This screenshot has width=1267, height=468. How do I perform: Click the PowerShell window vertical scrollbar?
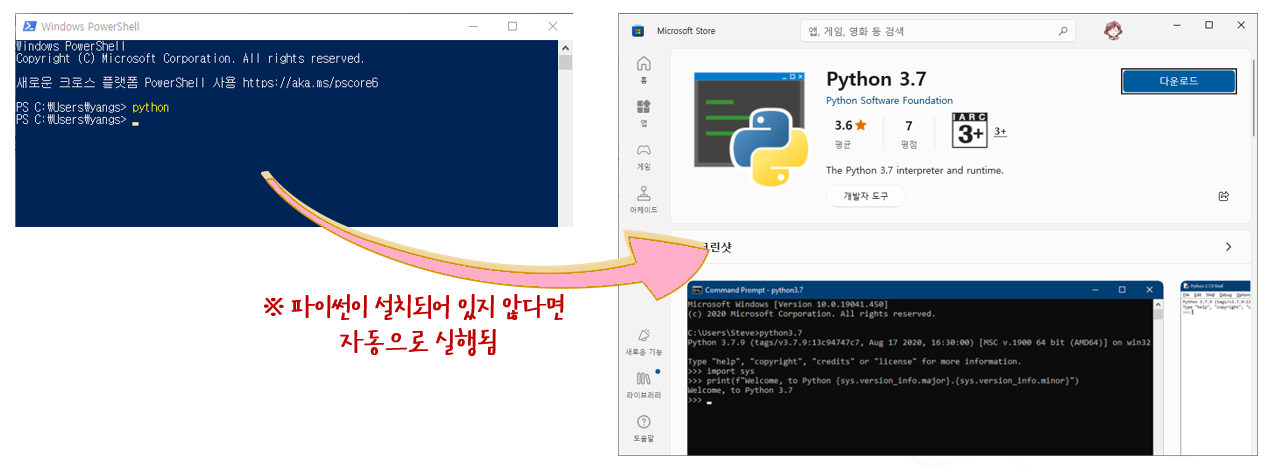565,130
